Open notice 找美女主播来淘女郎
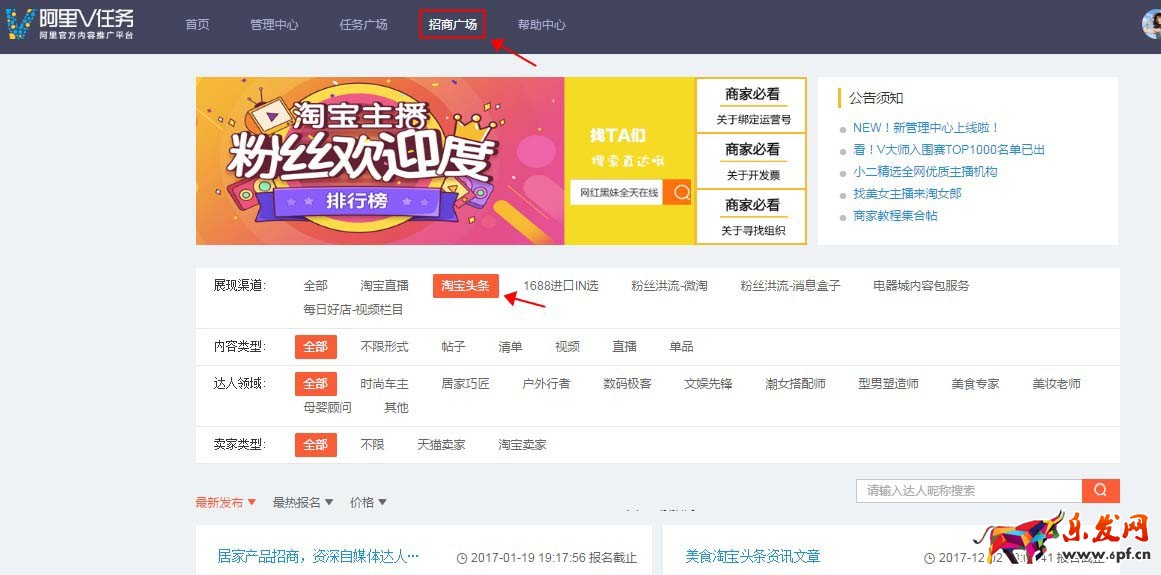 (x=907, y=194)
